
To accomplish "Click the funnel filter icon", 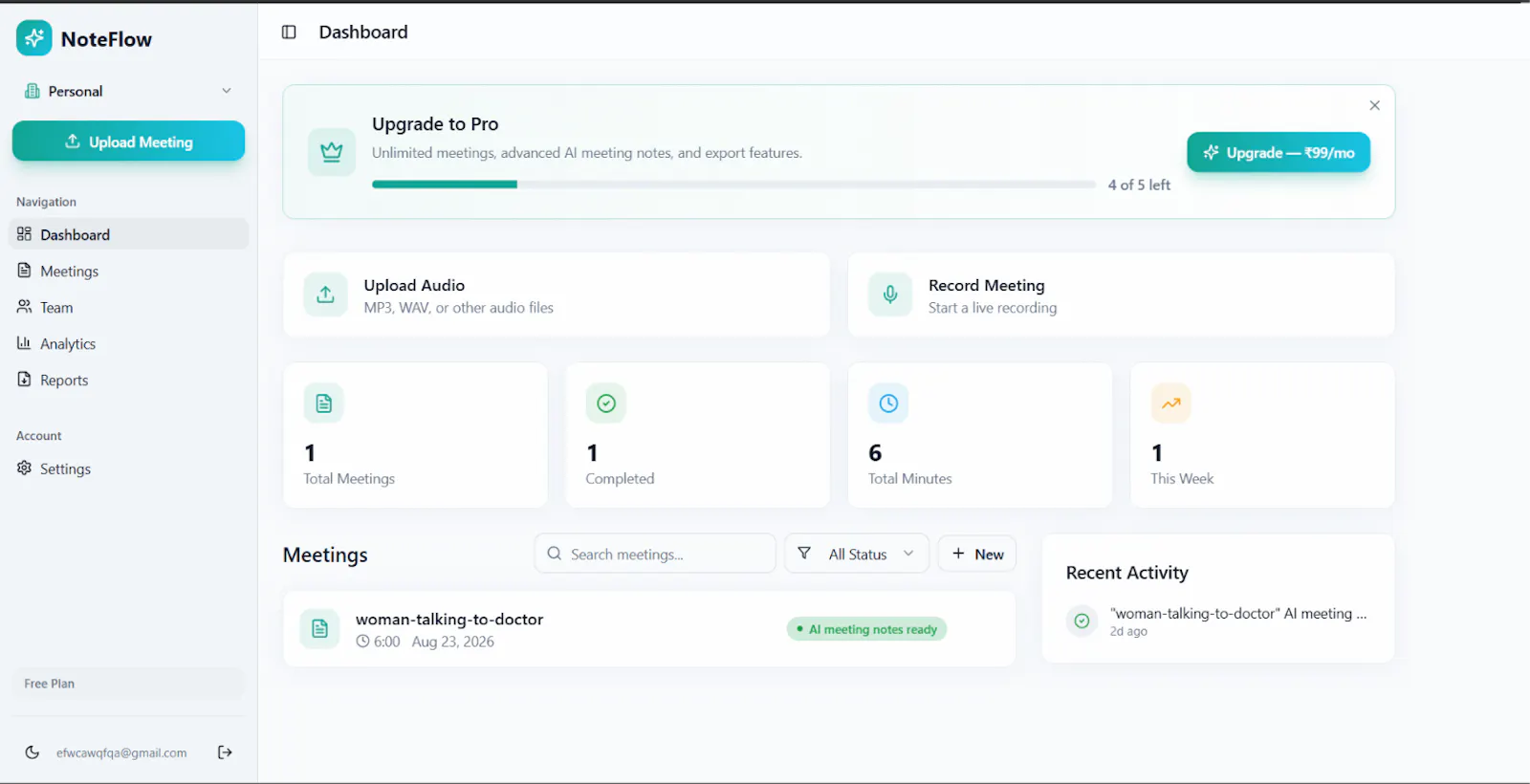I will pyautogui.click(x=804, y=554).
